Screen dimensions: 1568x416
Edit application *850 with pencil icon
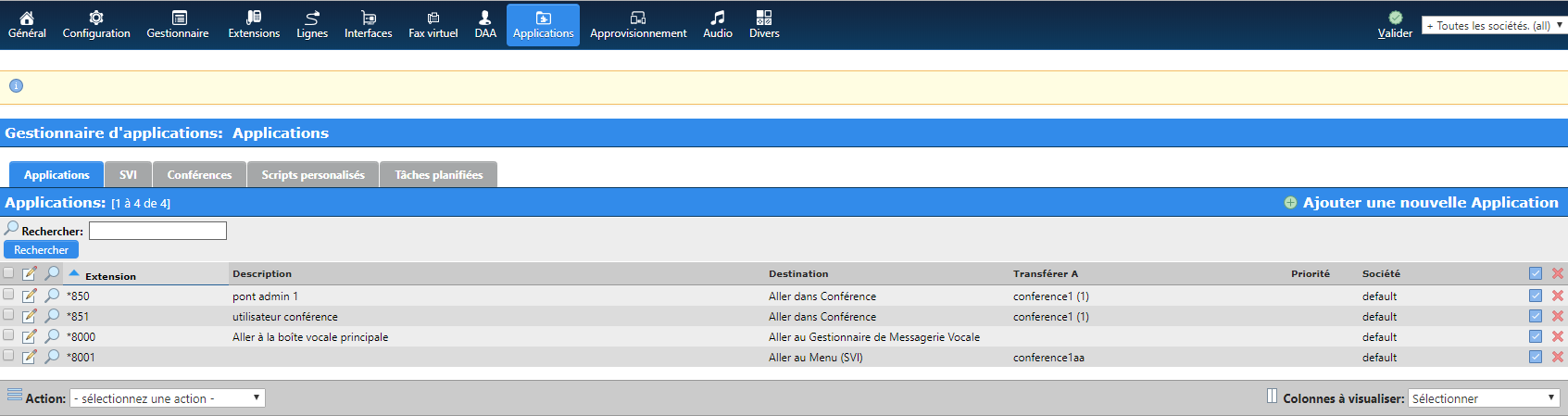click(x=30, y=296)
